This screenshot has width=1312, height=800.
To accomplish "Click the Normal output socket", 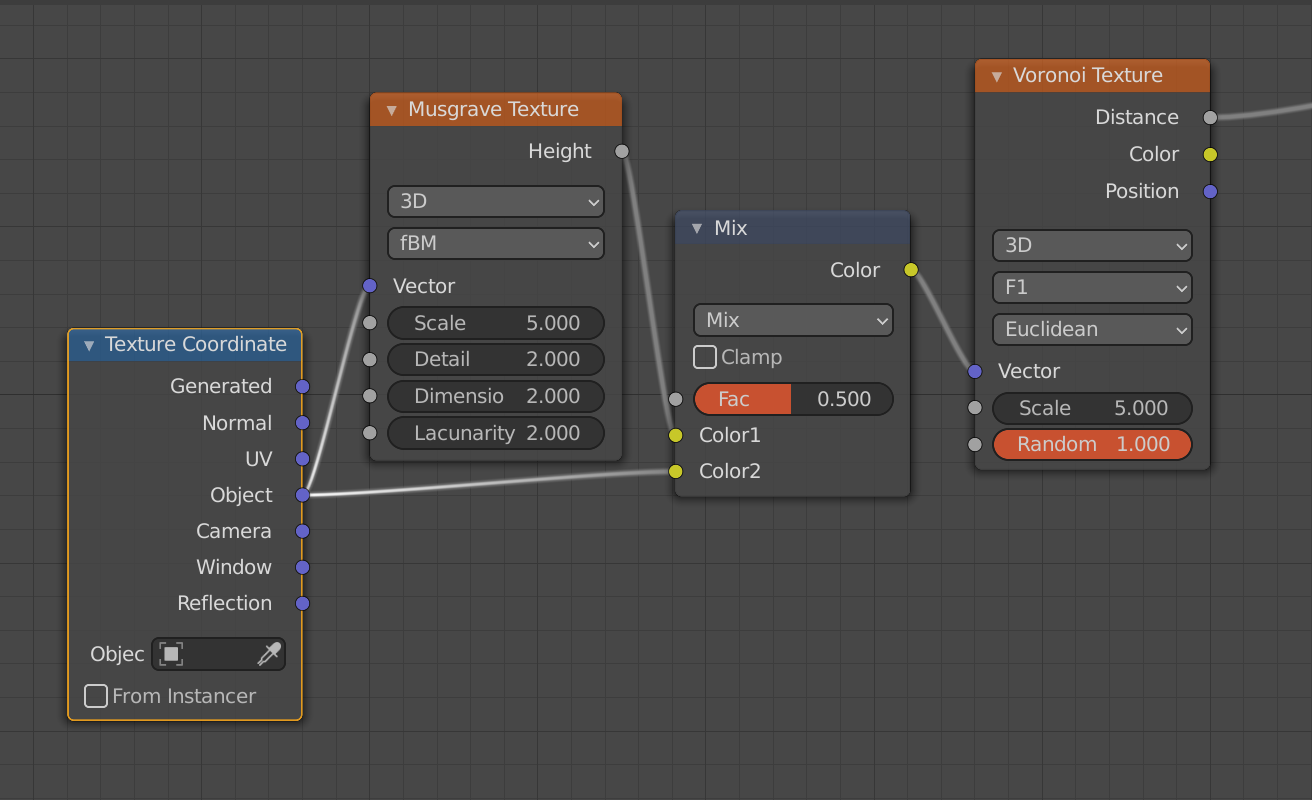I will tap(302, 423).
